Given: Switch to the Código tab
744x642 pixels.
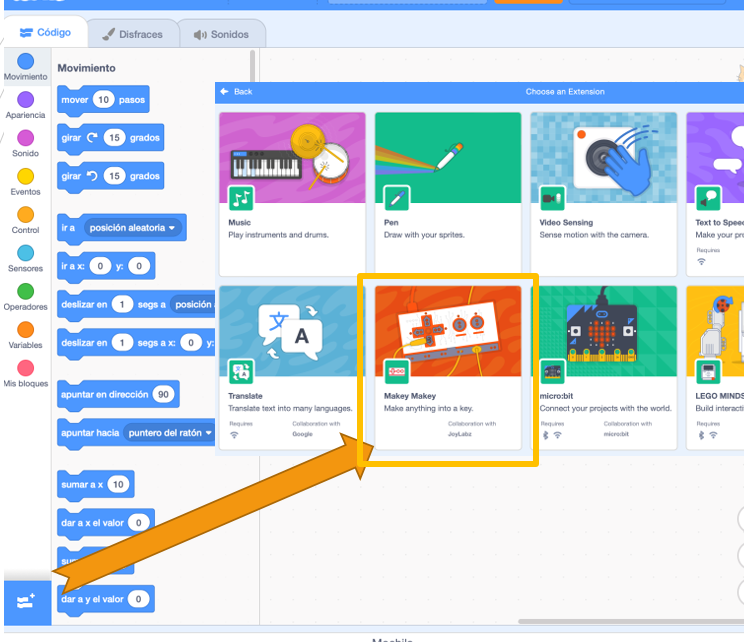Looking at the screenshot, I should (x=46, y=32).
